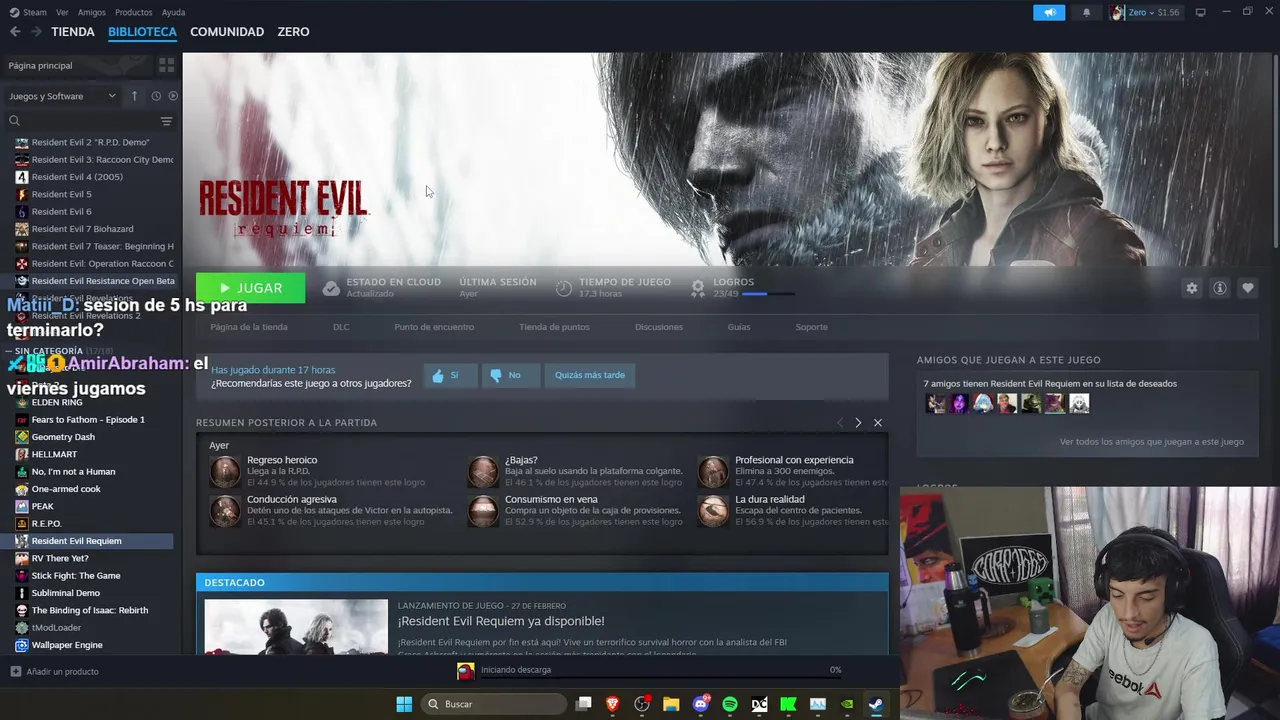Open the ZERO profile tab
This screenshot has height=720, width=1280.
[x=293, y=32]
